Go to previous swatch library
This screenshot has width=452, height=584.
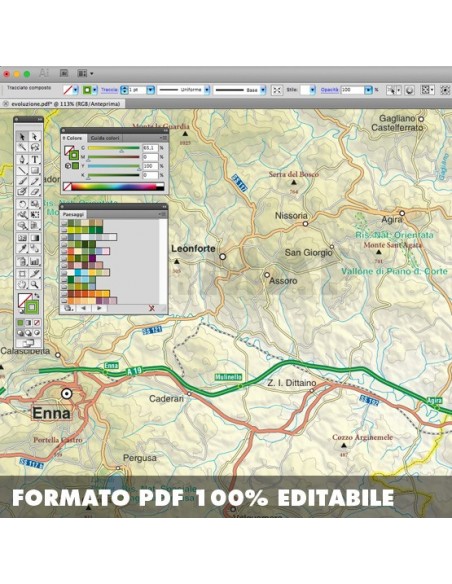click(x=83, y=308)
